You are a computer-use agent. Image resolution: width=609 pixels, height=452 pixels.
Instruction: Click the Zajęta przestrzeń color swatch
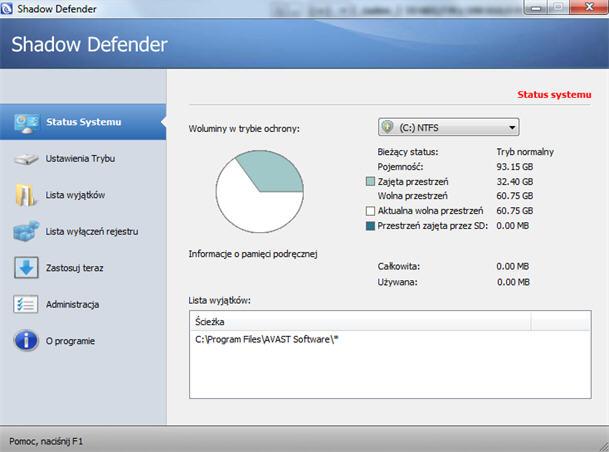coord(371,181)
